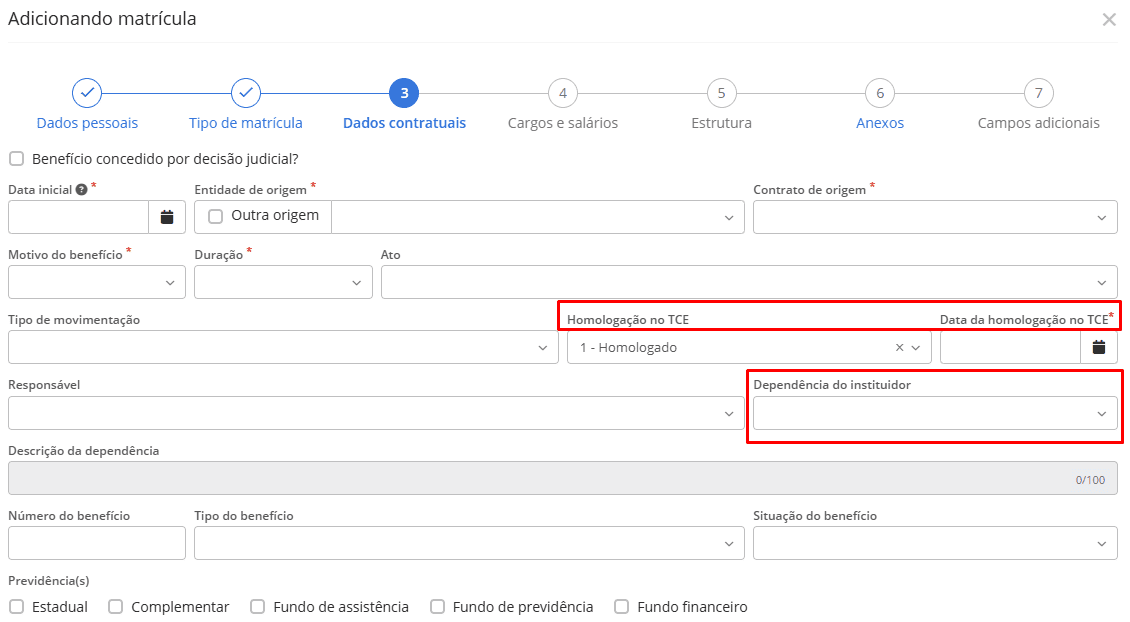Check the Estadual previdência option
The height and width of the screenshot is (622, 1130).
coord(18,607)
